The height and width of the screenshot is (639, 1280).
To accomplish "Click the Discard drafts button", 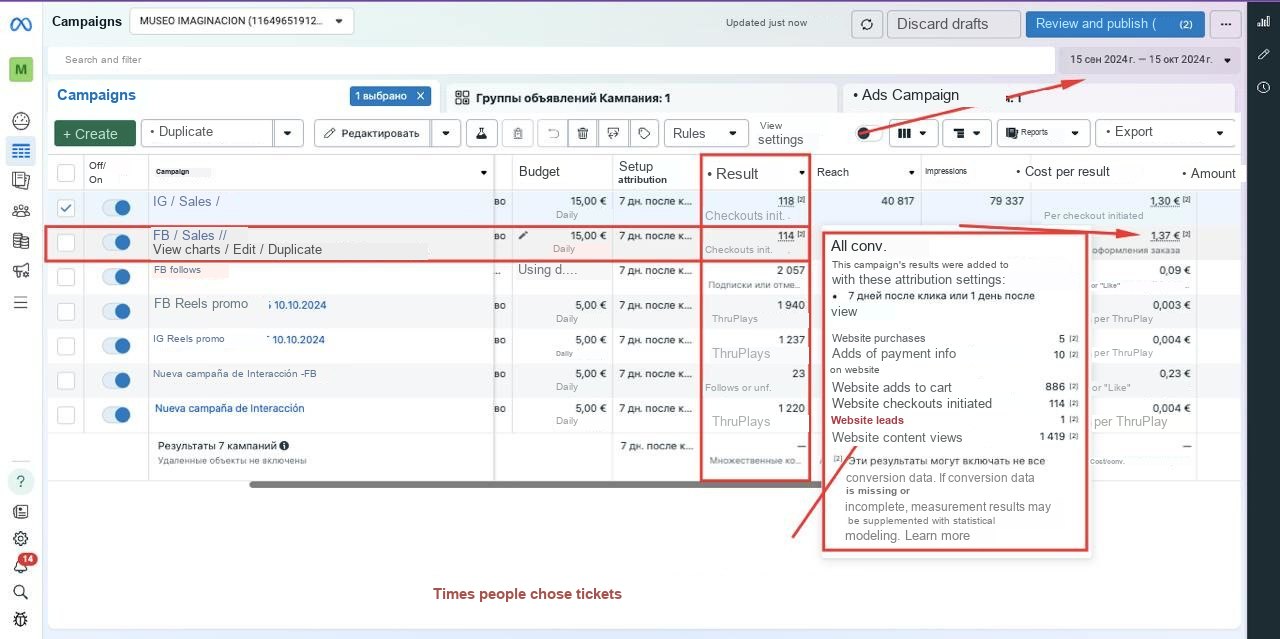I will pos(954,24).
